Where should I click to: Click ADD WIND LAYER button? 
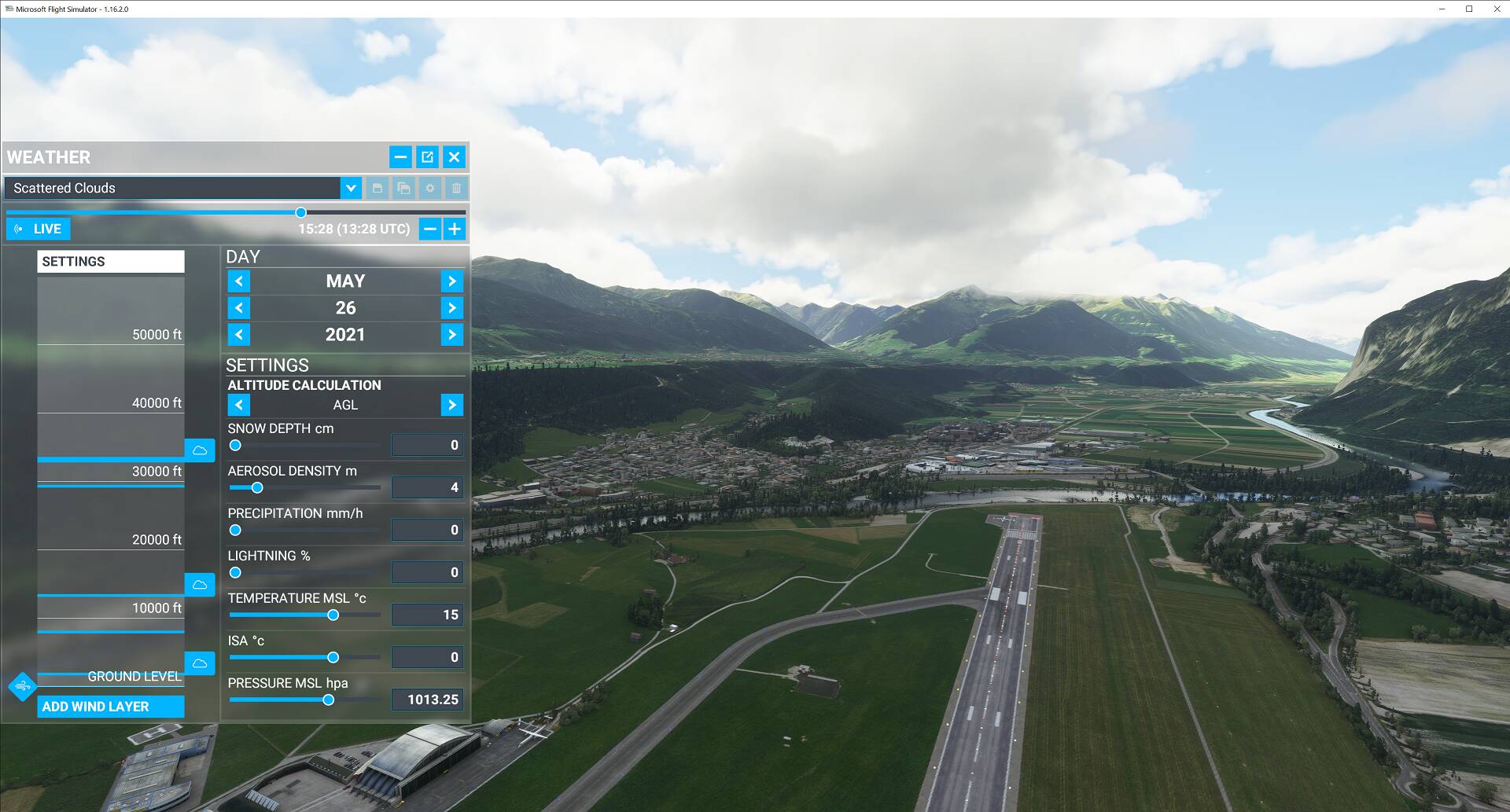tap(111, 707)
